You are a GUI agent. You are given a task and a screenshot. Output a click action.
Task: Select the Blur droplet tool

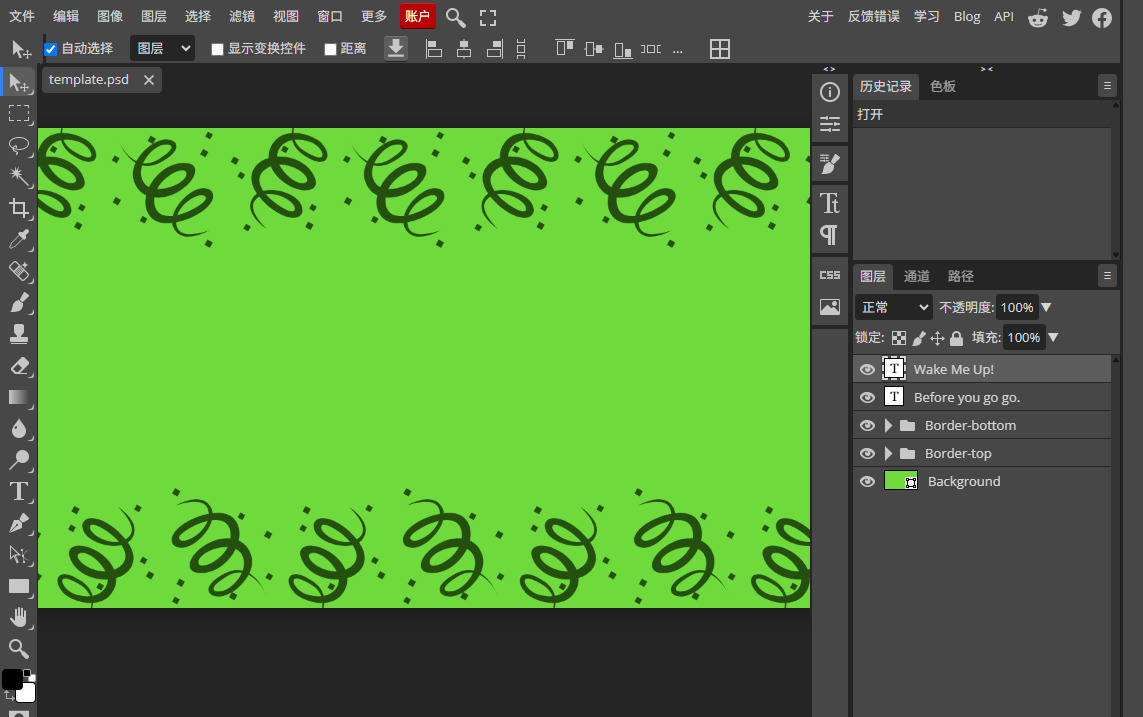click(19, 428)
